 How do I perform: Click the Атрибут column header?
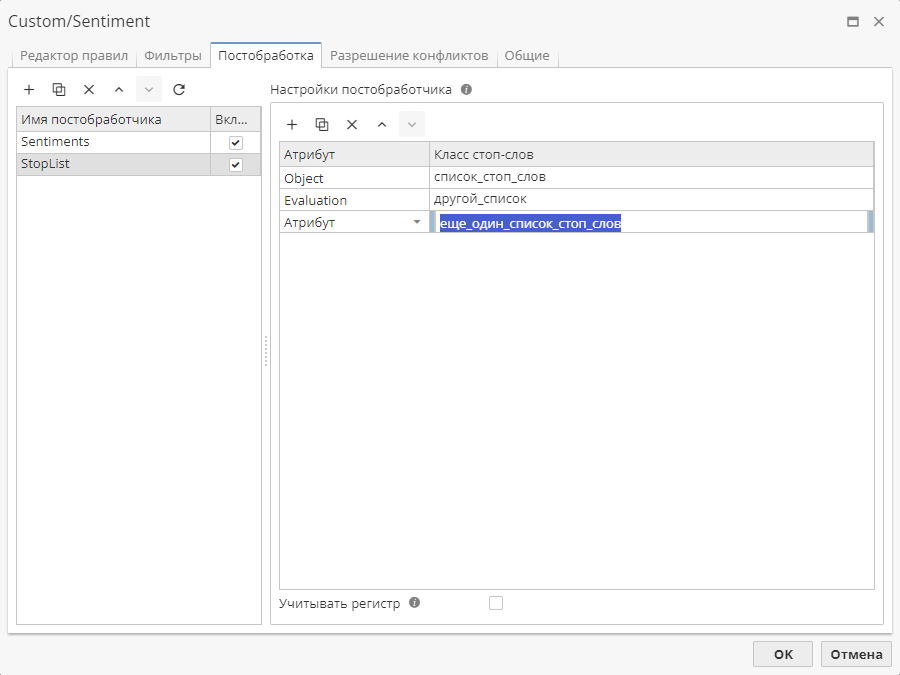(x=355, y=154)
